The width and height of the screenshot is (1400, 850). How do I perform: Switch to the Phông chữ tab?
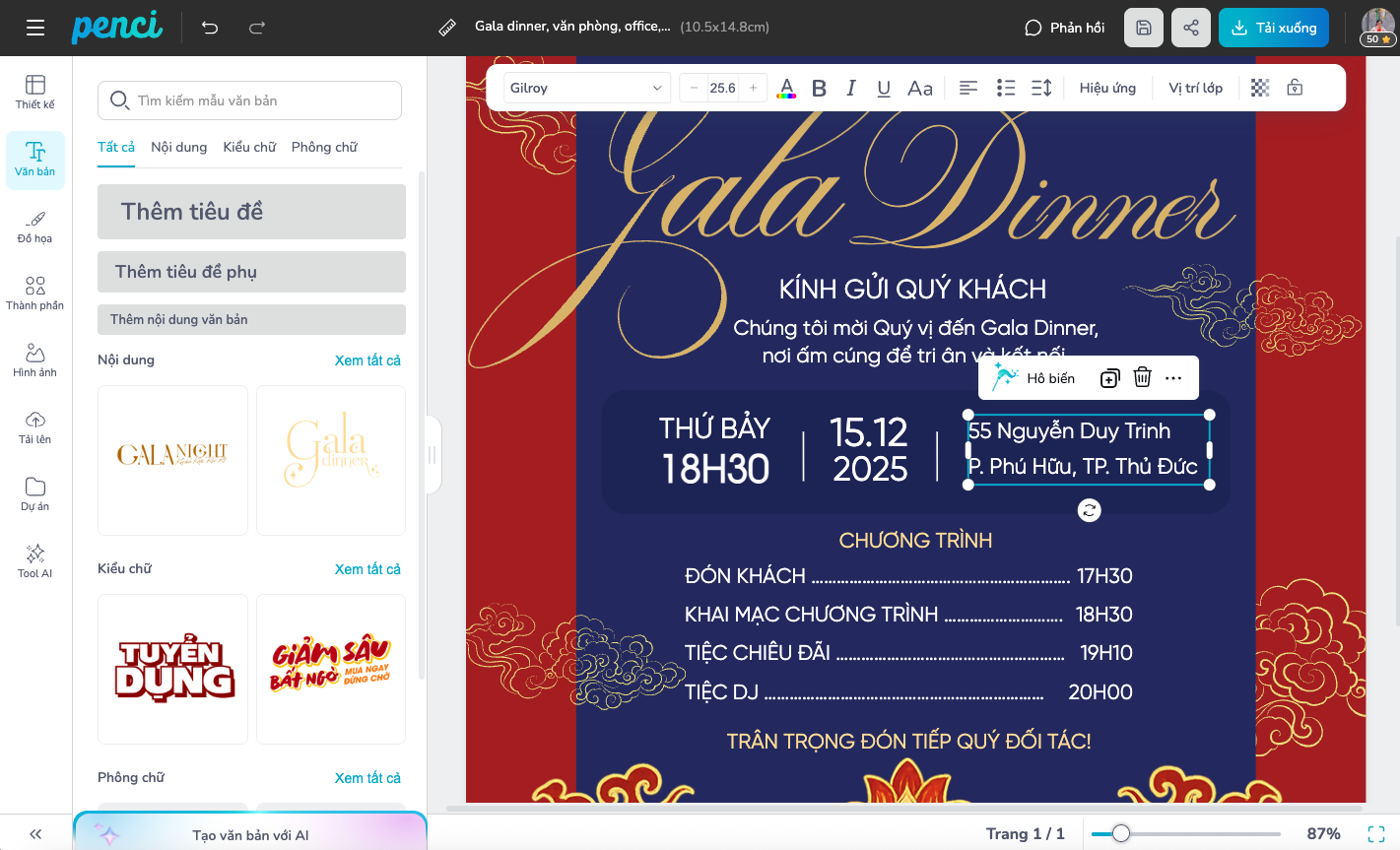pos(324,147)
